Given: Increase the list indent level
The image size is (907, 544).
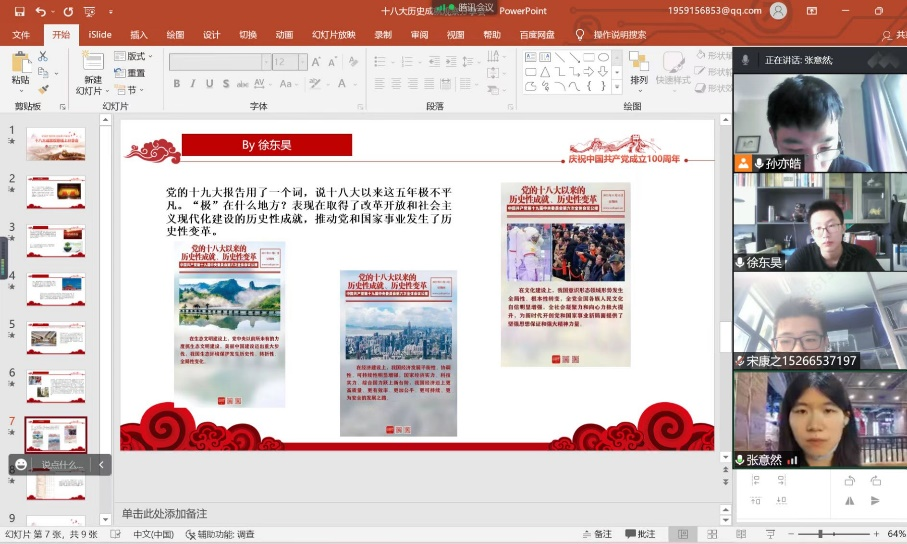Looking at the screenshot, I should (451, 61).
